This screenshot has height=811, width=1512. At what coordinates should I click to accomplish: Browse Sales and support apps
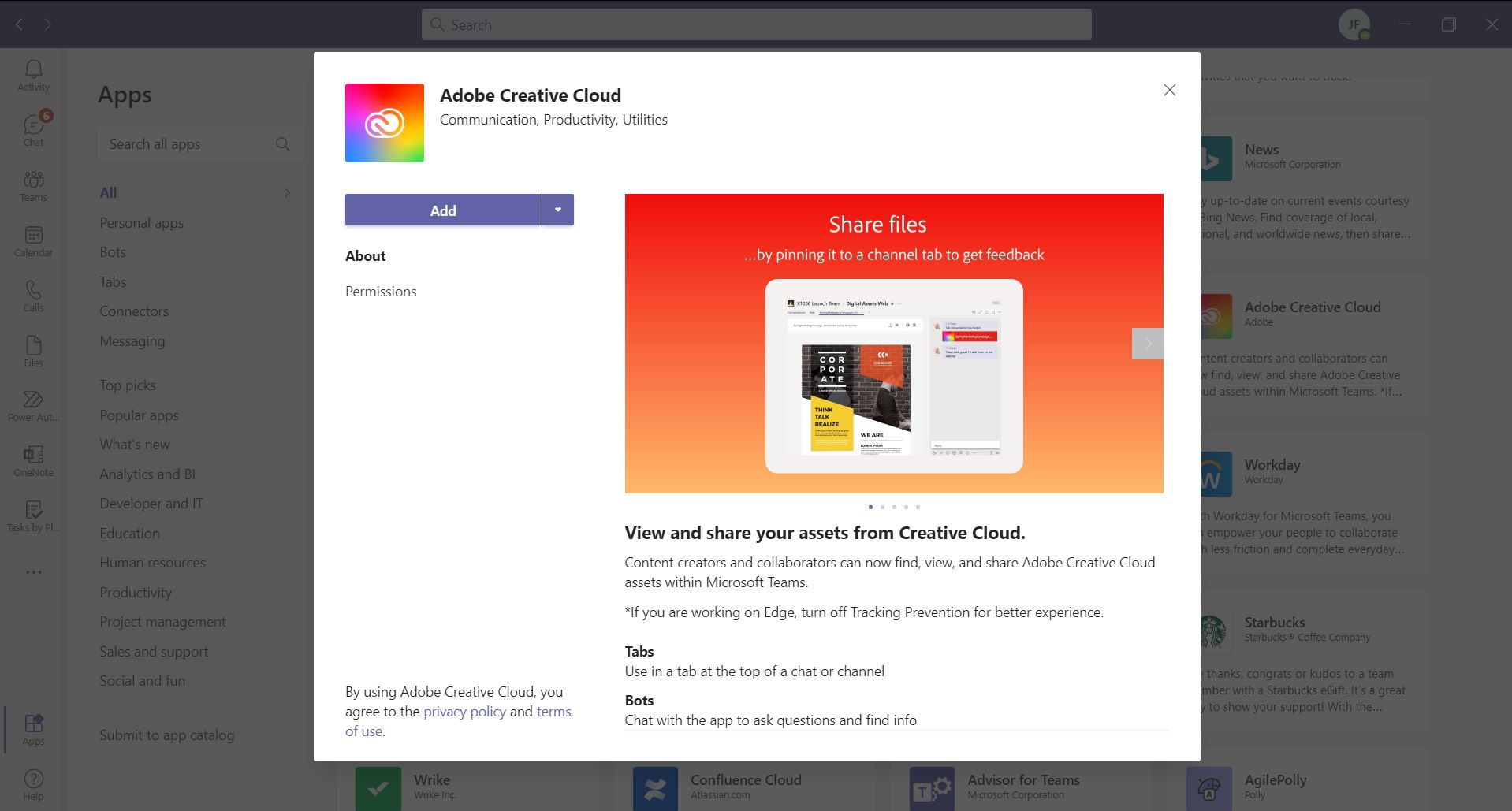154,652
